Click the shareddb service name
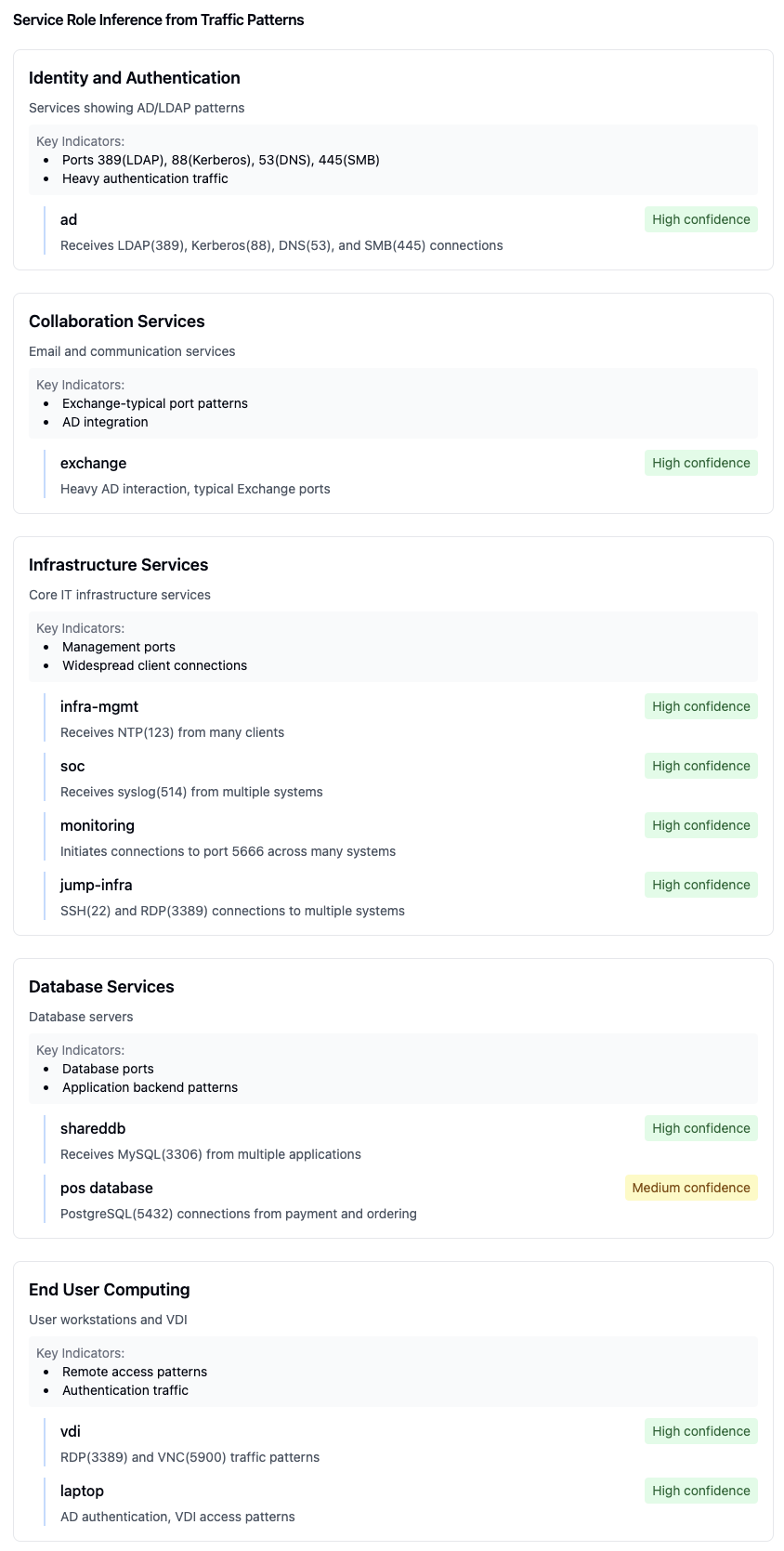 pyautogui.click(x=93, y=1128)
